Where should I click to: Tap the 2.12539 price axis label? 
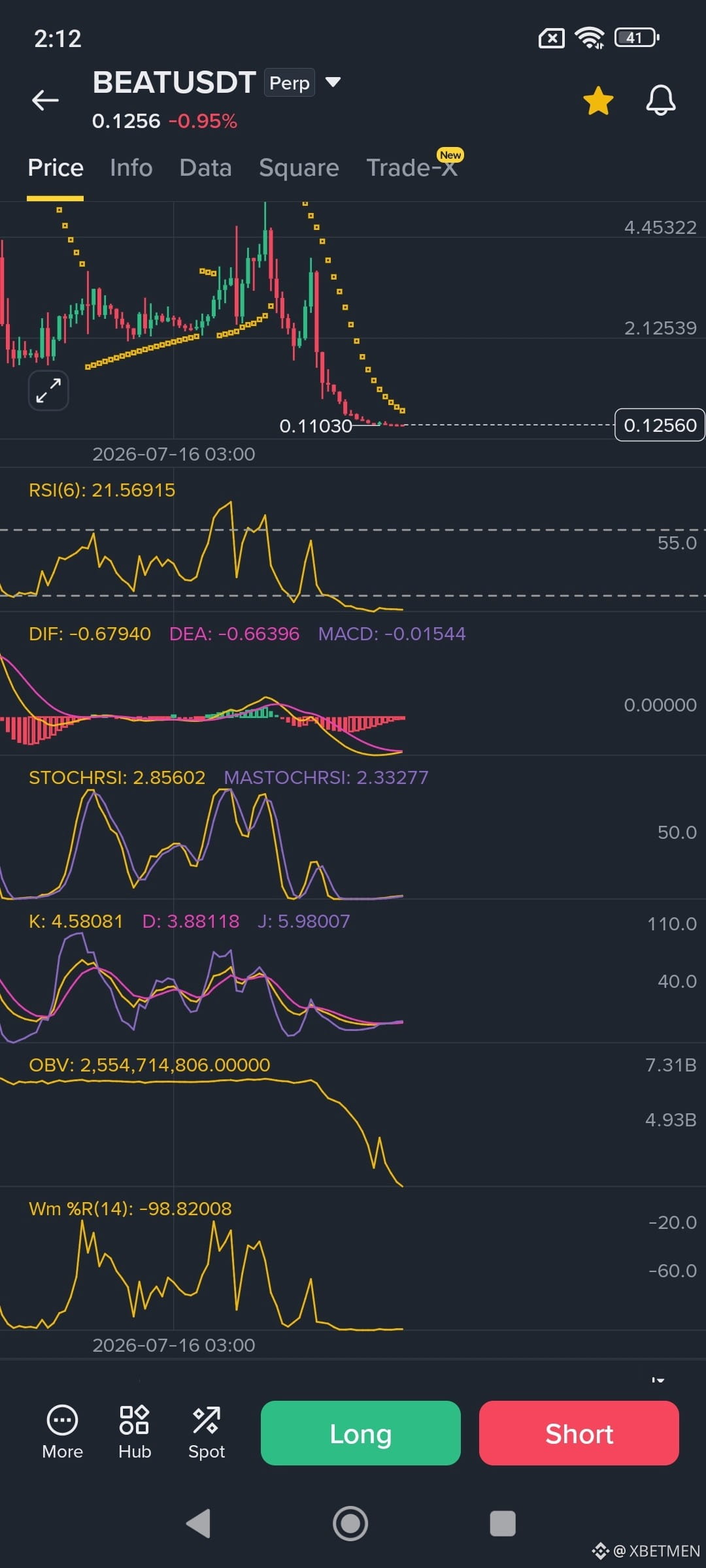coord(660,328)
